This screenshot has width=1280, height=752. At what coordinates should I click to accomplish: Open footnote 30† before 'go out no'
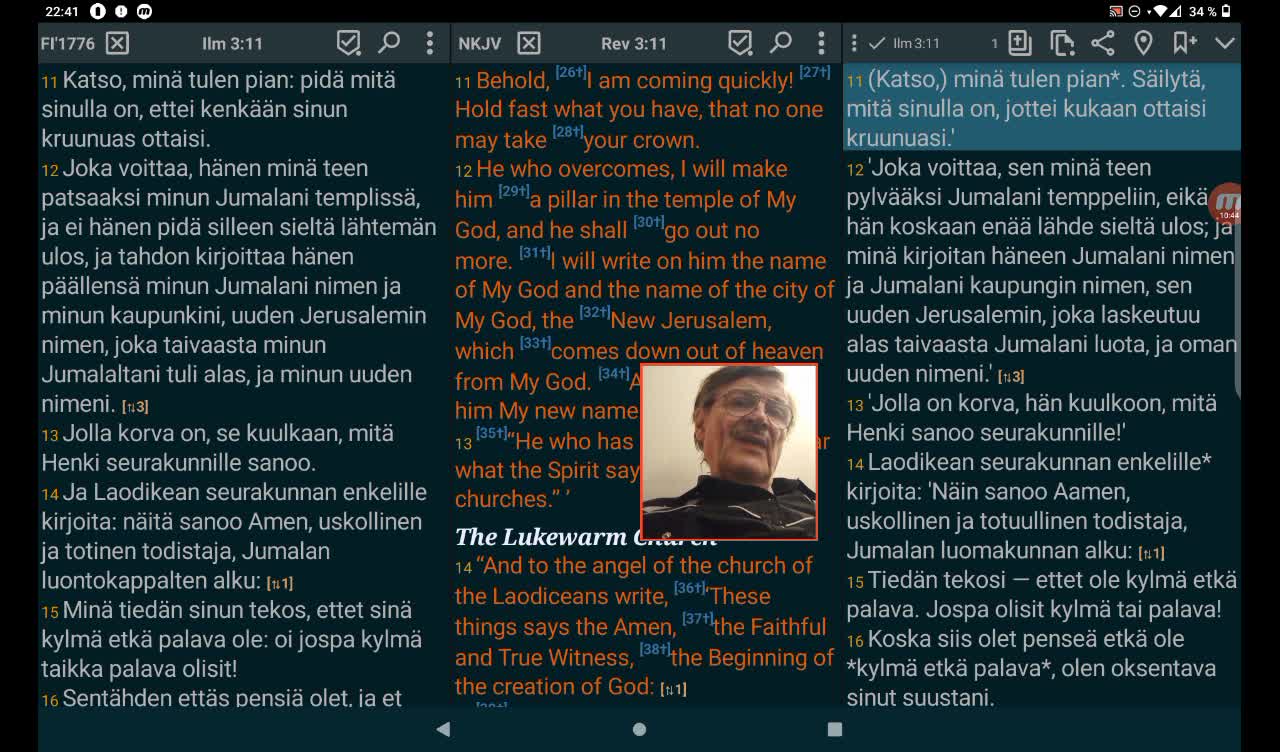pyautogui.click(x=648, y=222)
